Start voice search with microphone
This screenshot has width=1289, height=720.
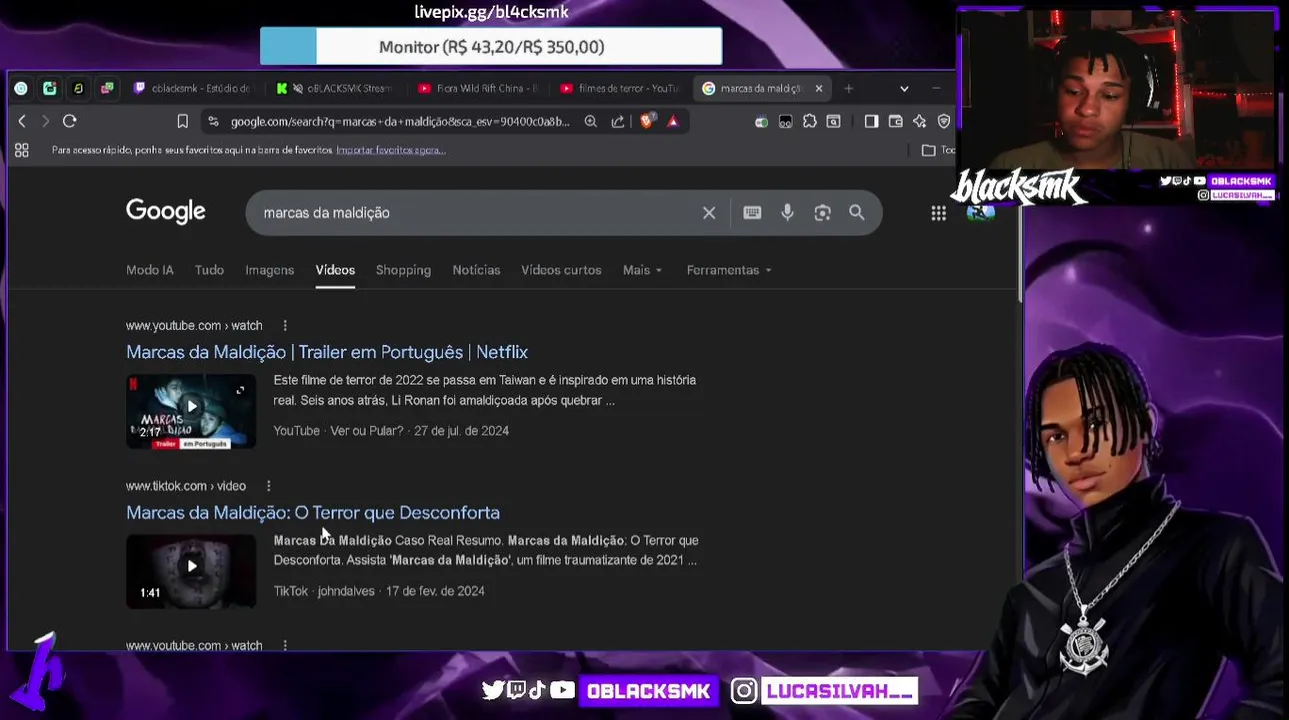pyautogui.click(x=787, y=213)
